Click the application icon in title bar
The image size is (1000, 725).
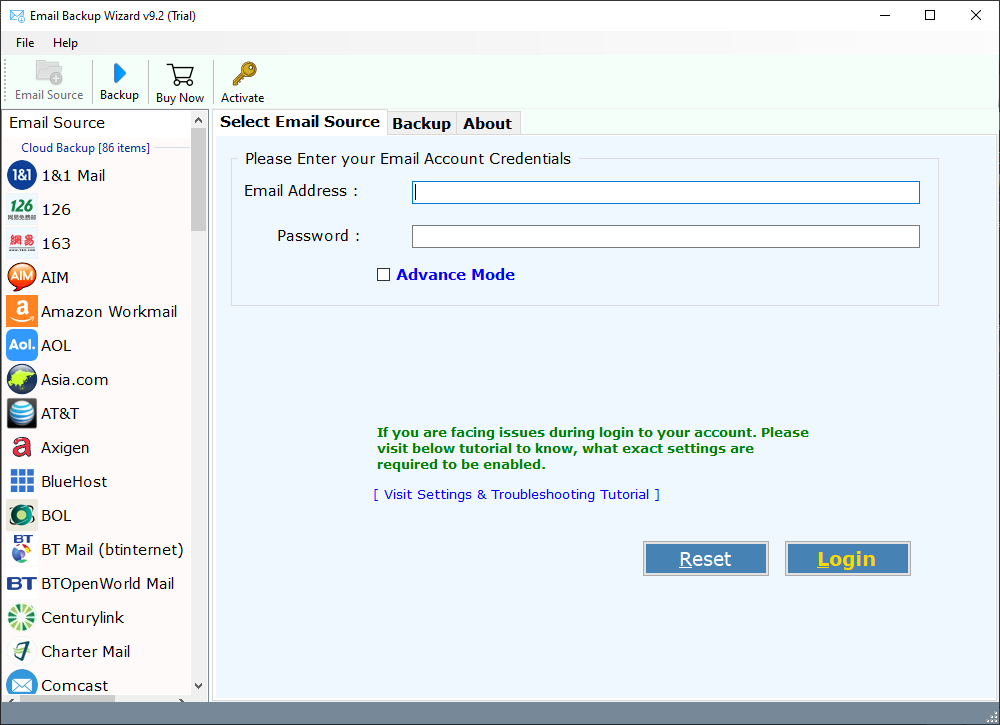(x=17, y=15)
